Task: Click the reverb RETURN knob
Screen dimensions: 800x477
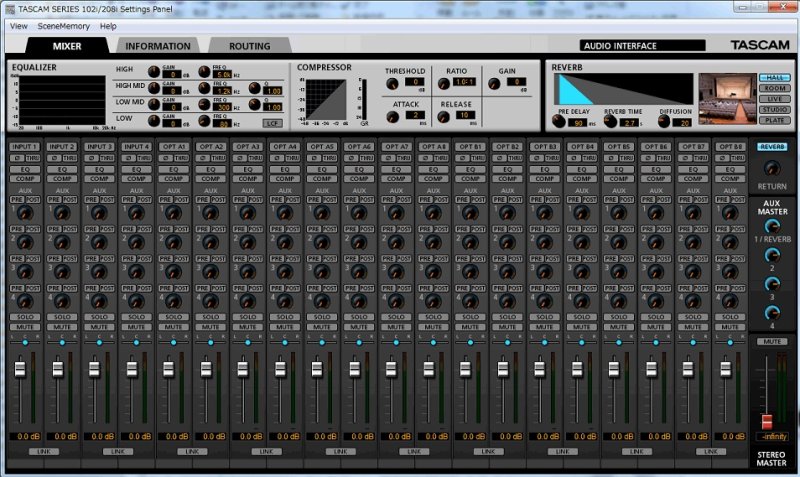Action: click(771, 169)
